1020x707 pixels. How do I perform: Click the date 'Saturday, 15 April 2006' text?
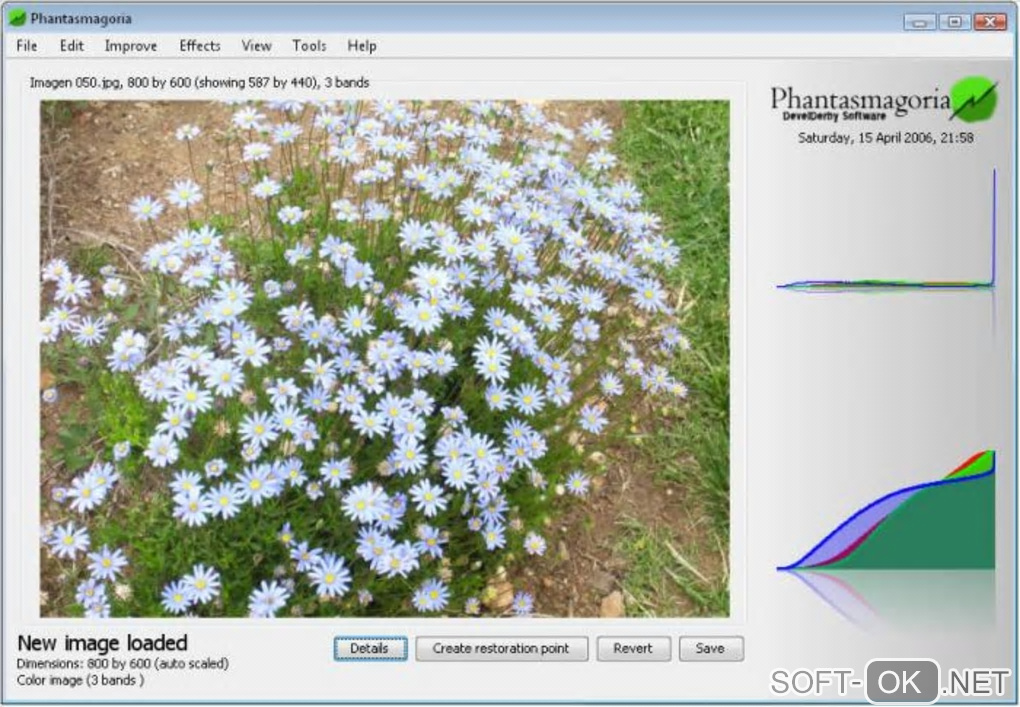click(885, 138)
